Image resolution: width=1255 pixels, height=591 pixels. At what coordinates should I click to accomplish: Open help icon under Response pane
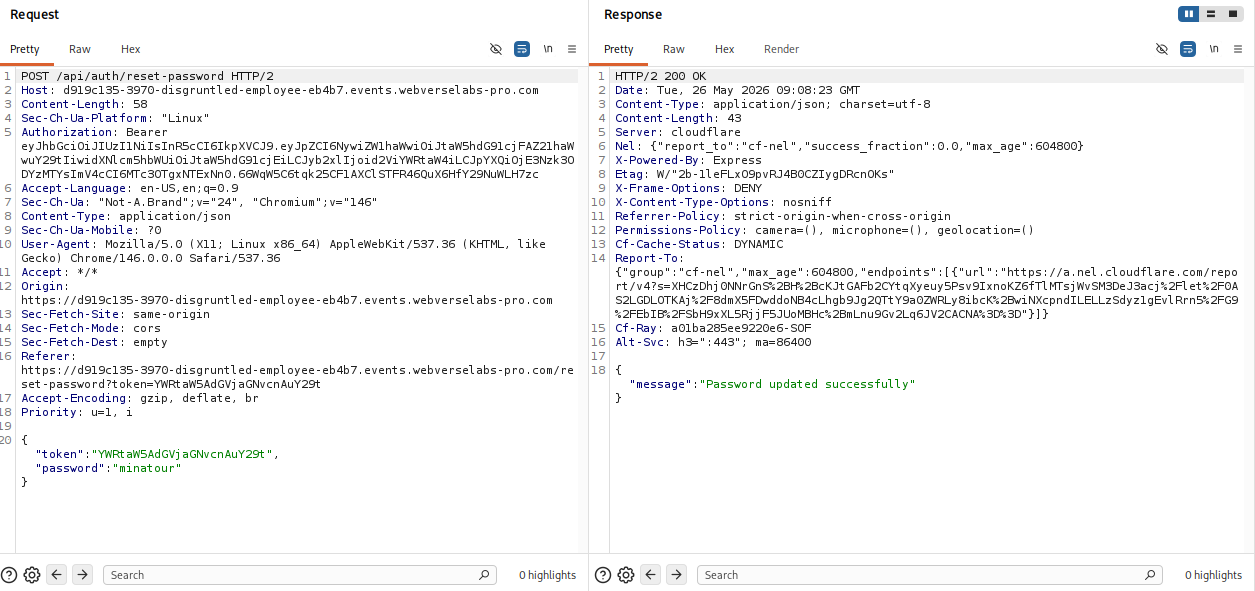(x=603, y=575)
